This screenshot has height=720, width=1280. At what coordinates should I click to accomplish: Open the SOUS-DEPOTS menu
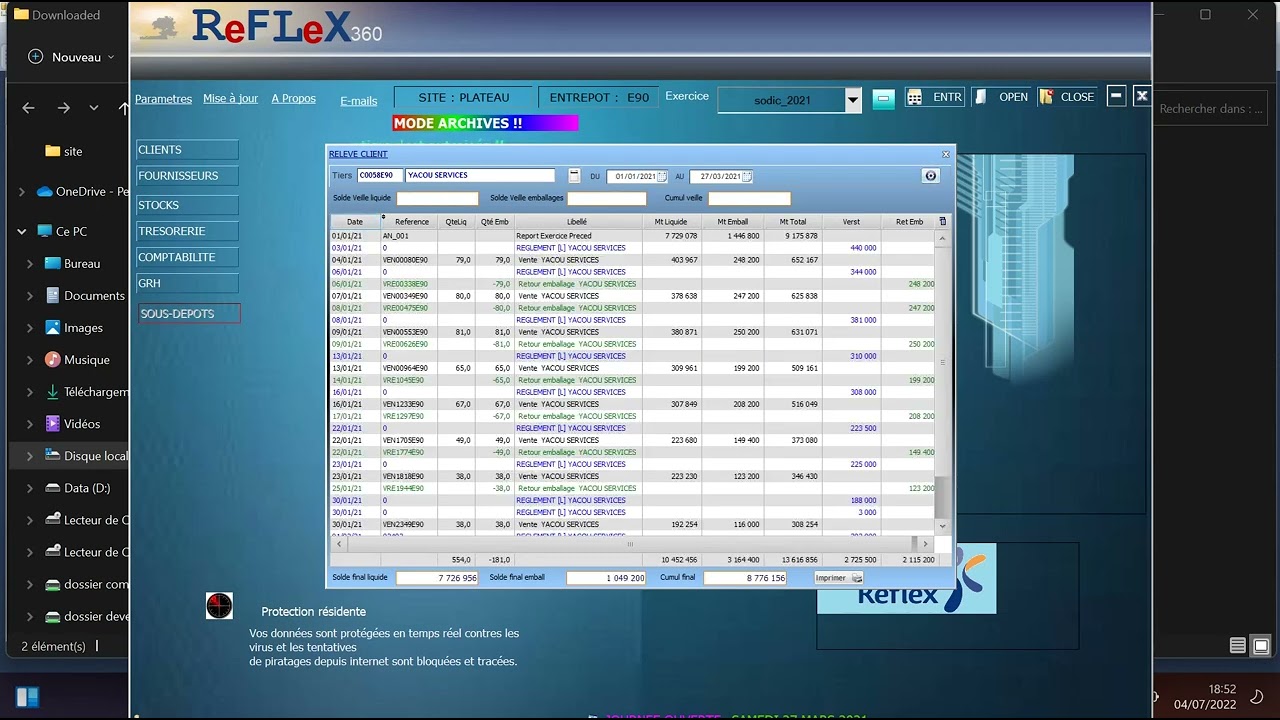[189, 313]
